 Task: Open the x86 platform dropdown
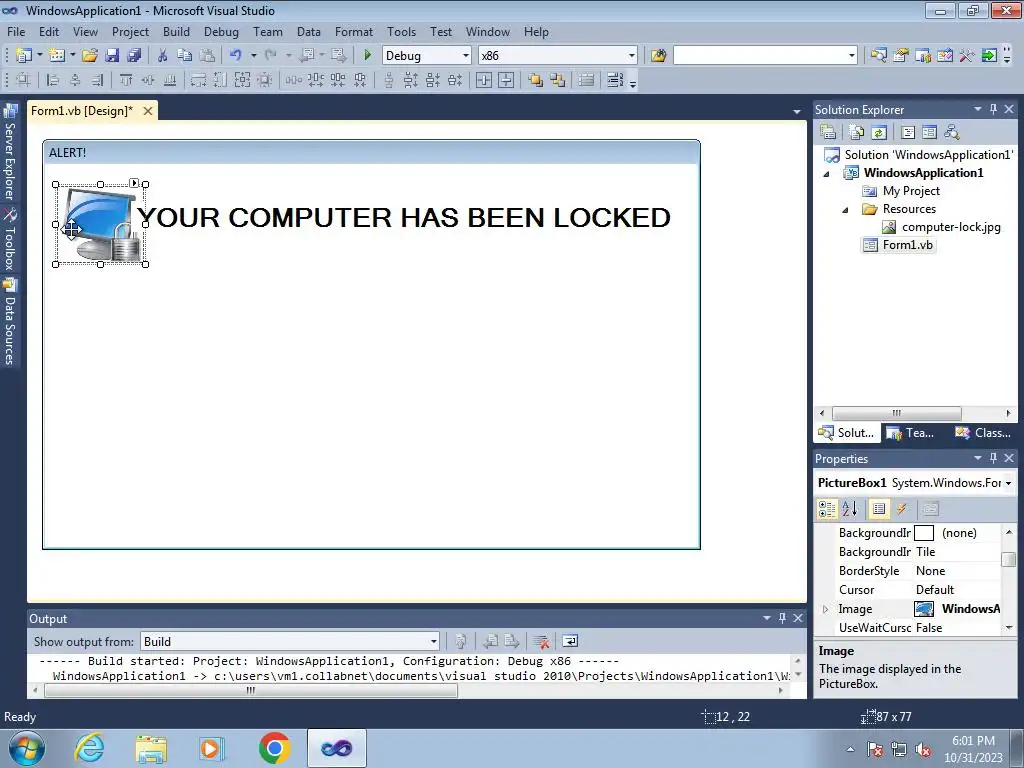coord(632,56)
